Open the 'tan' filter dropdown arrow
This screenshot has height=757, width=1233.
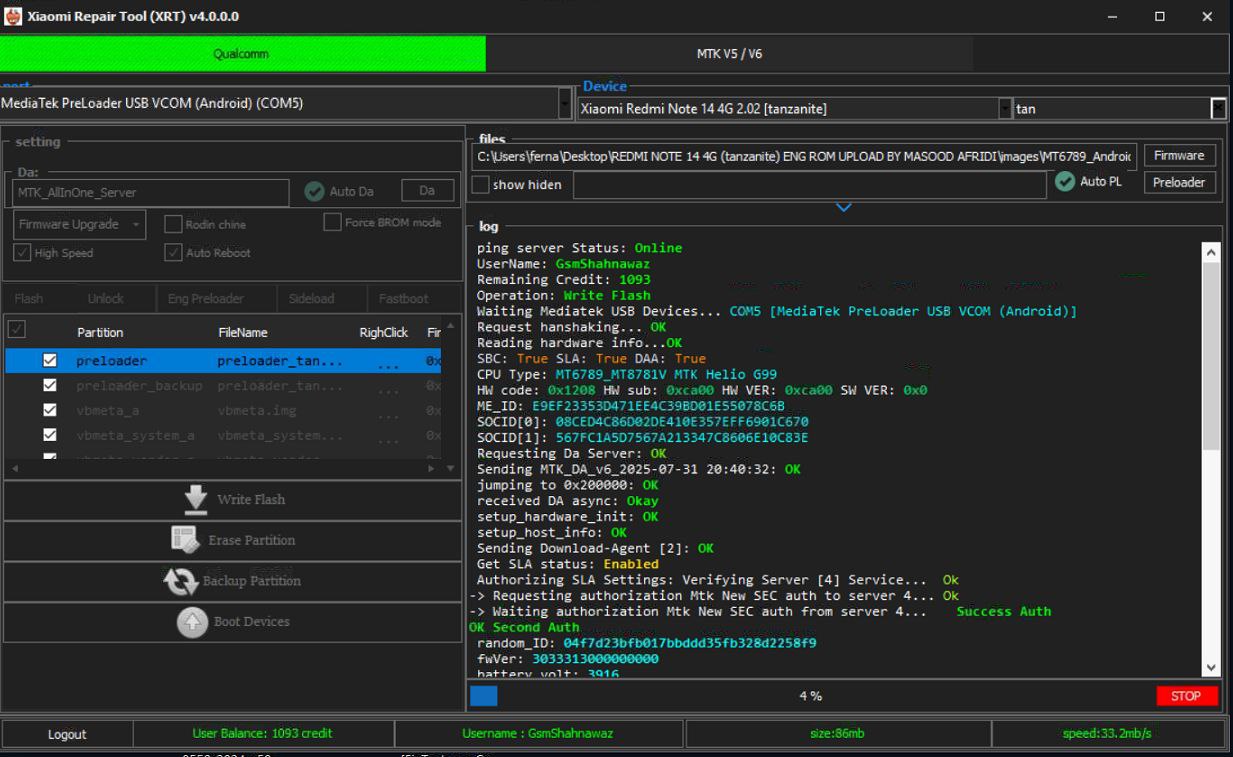click(1218, 109)
